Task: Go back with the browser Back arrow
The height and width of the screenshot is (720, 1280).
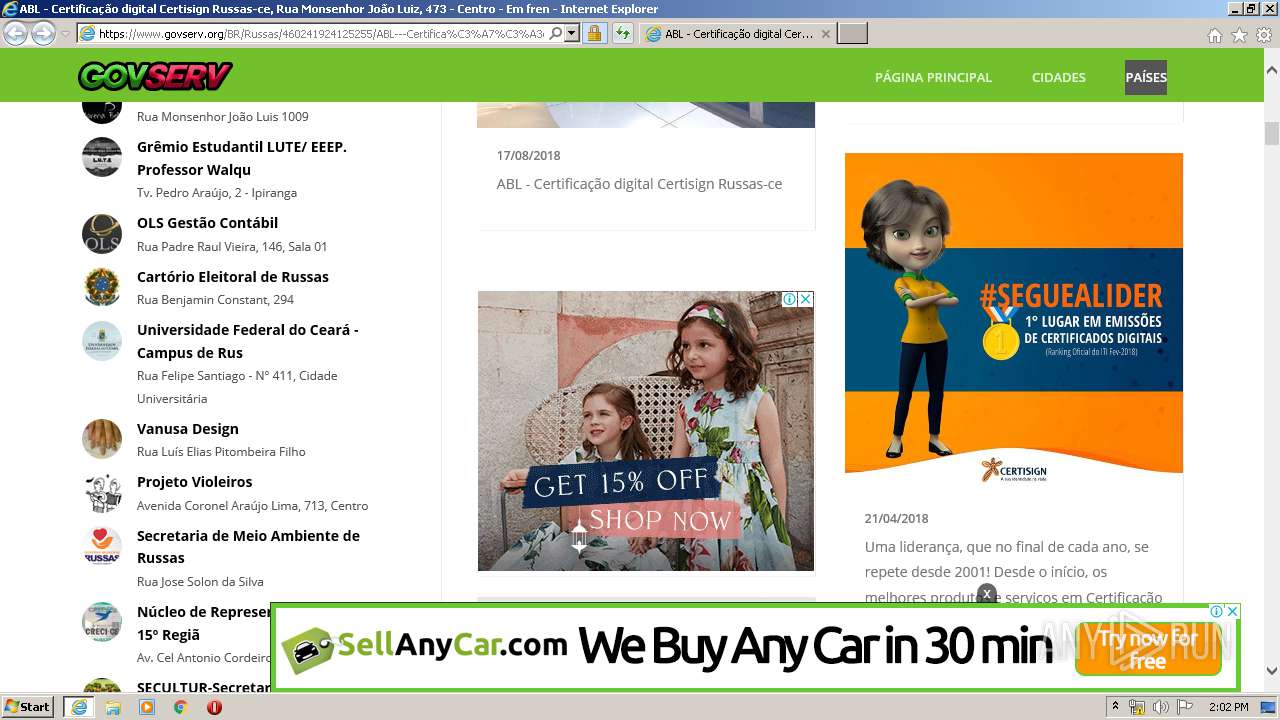Action: (15, 33)
